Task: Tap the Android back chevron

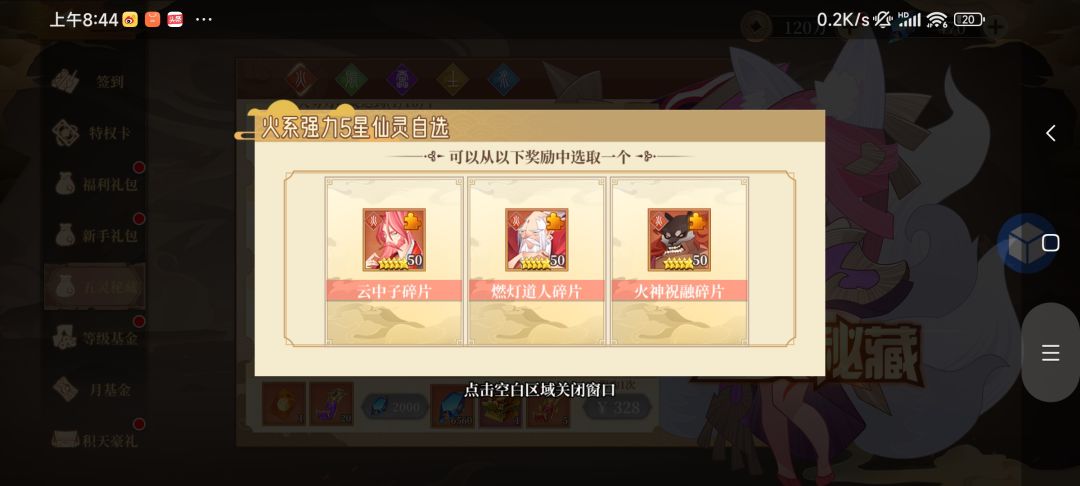Action: [1050, 133]
